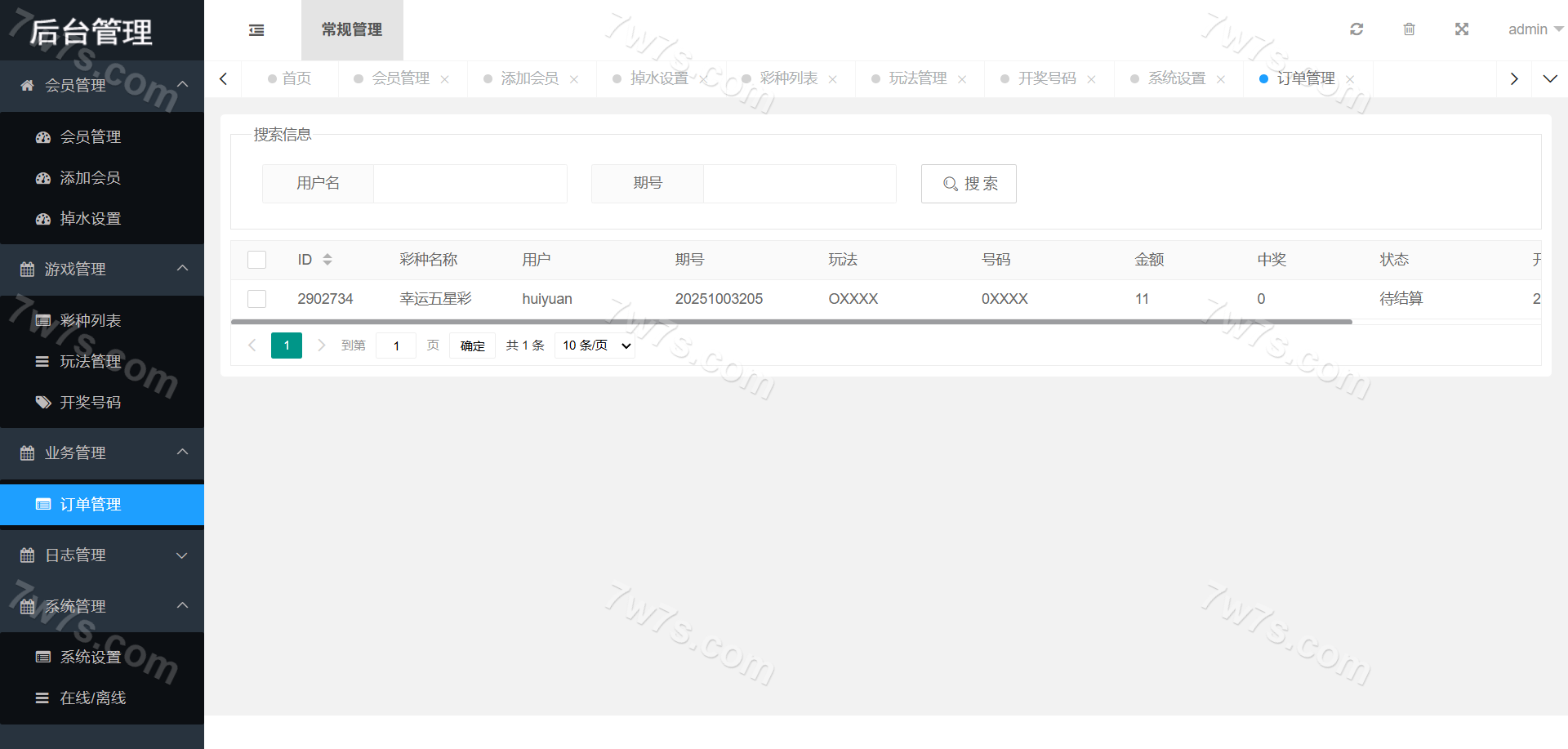Switch to the 开奖号码 tab
The height and width of the screenshot is (749, 1568).
tap(1046, 78)
